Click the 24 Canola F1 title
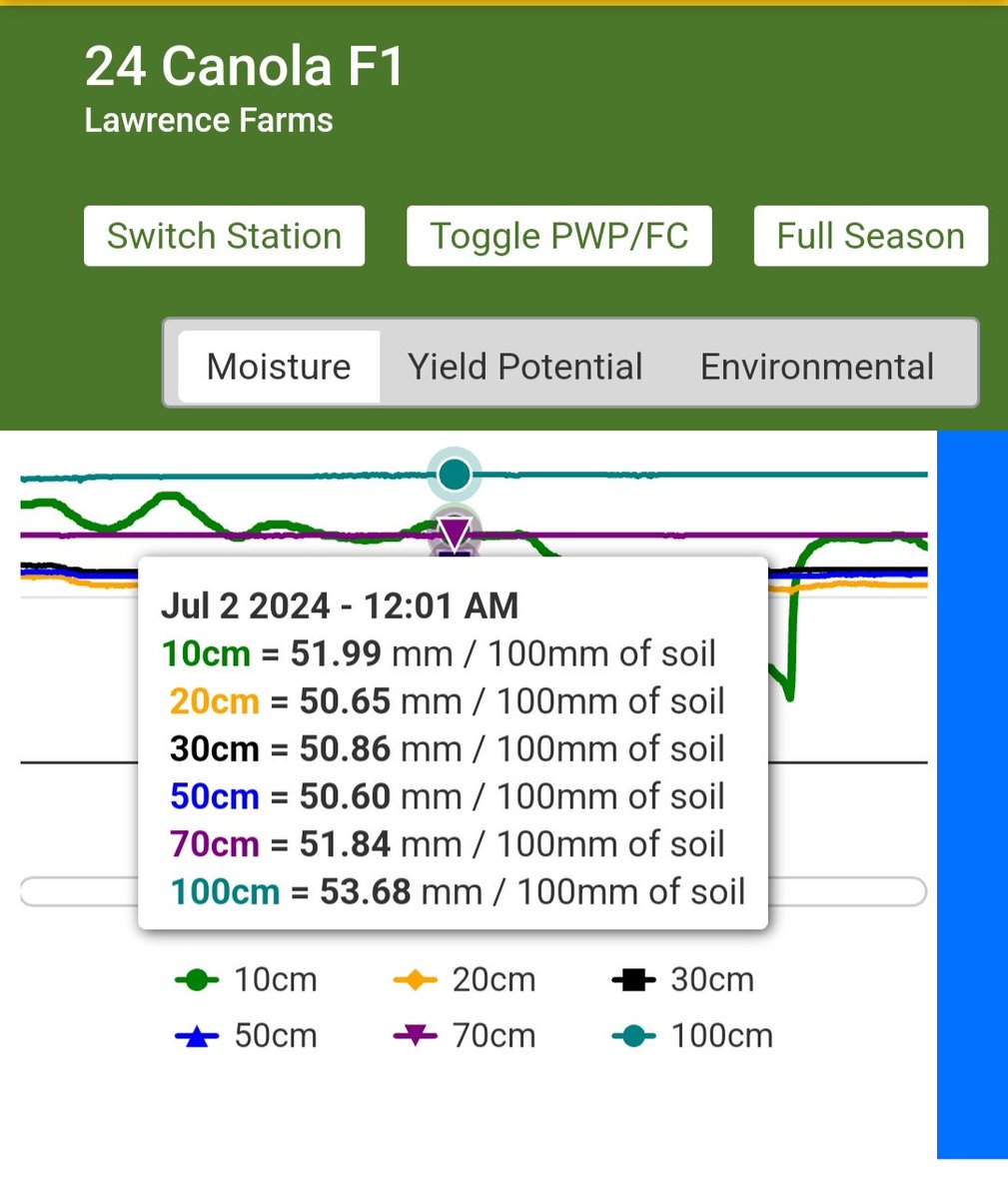 [x=245, y=67]
